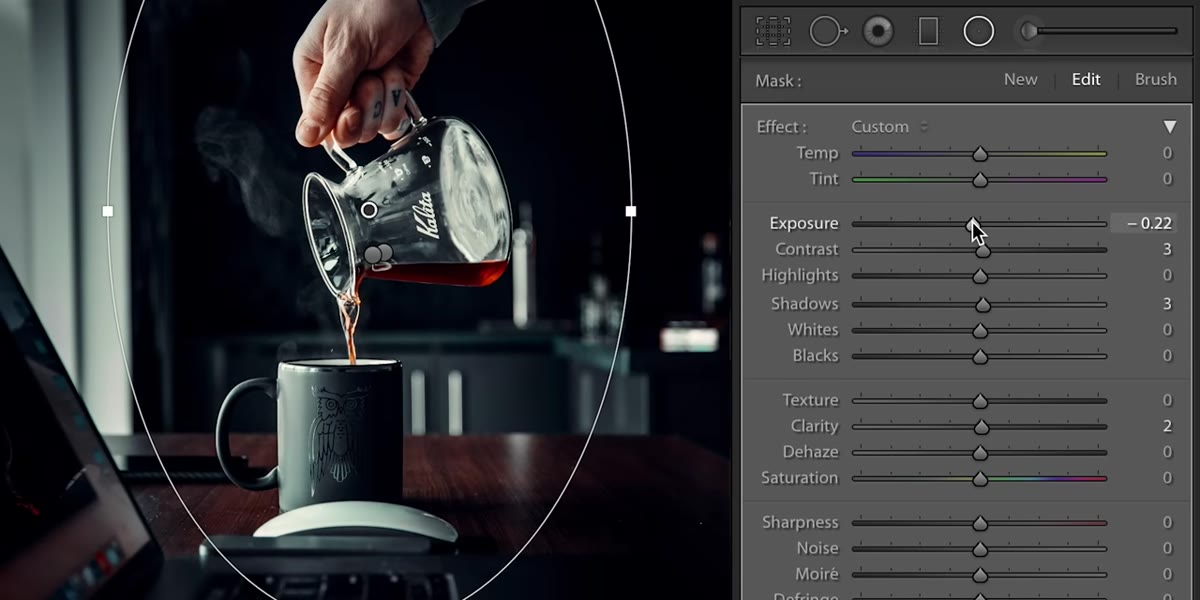Click the Saturation slider handle
The height and width of the screenshot is (600, 1200).
980,479
